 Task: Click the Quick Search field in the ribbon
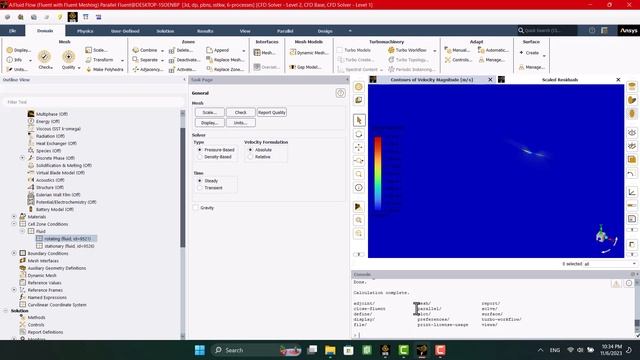pos(547,30)
